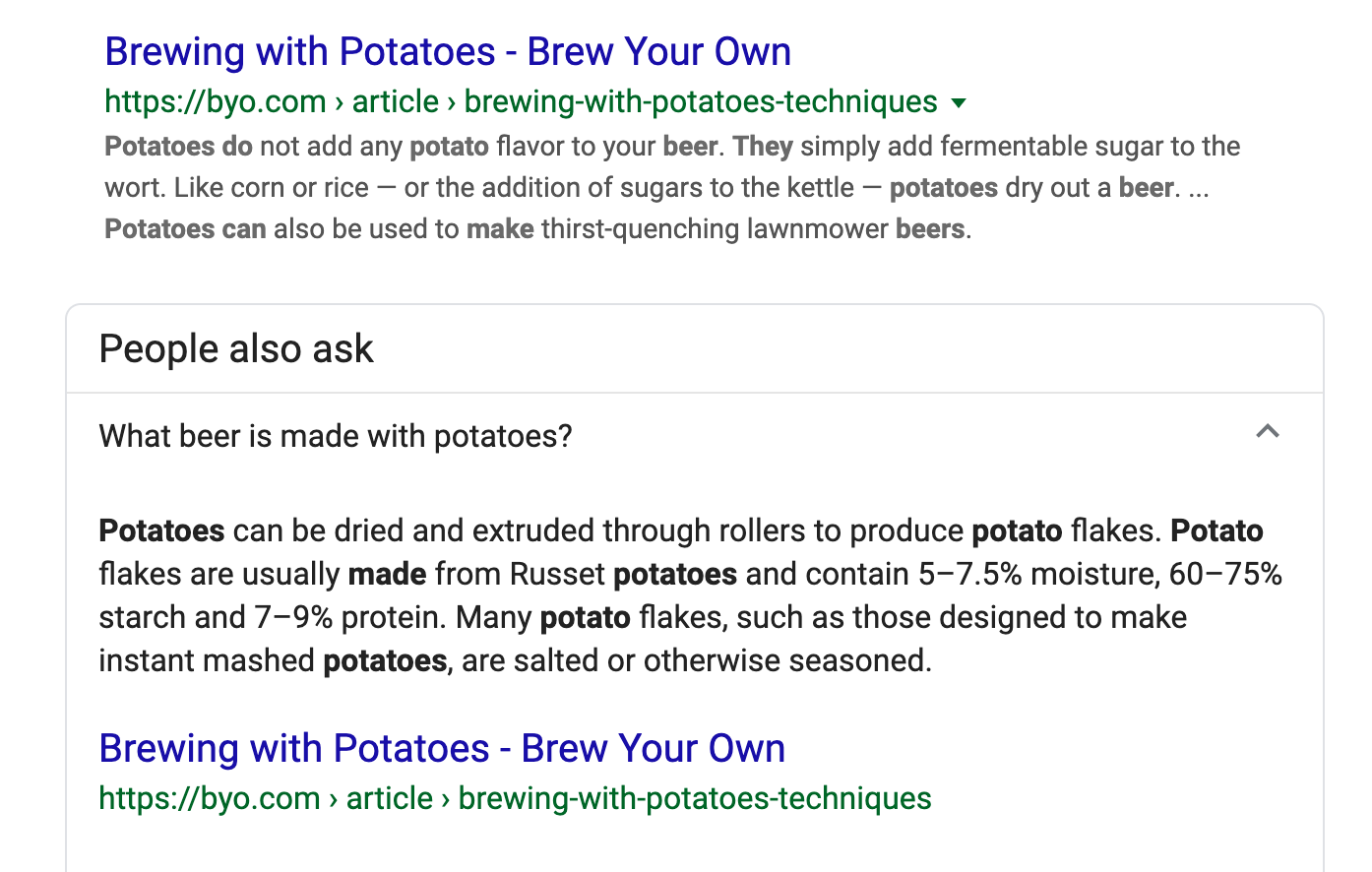1372x872 pixels.
Task: Click 'article' breadcrumb in the top result URL
Action: tap(396, 102)
